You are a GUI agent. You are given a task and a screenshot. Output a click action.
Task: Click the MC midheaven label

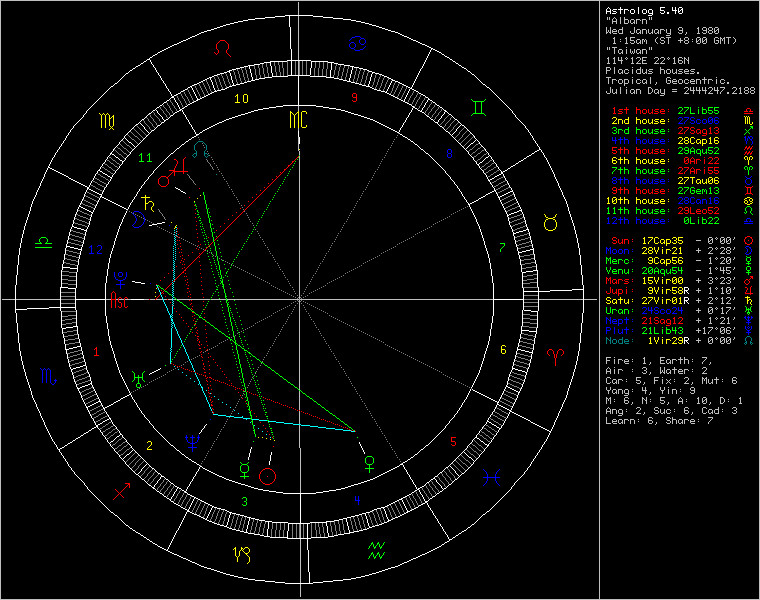pos(298,120)
